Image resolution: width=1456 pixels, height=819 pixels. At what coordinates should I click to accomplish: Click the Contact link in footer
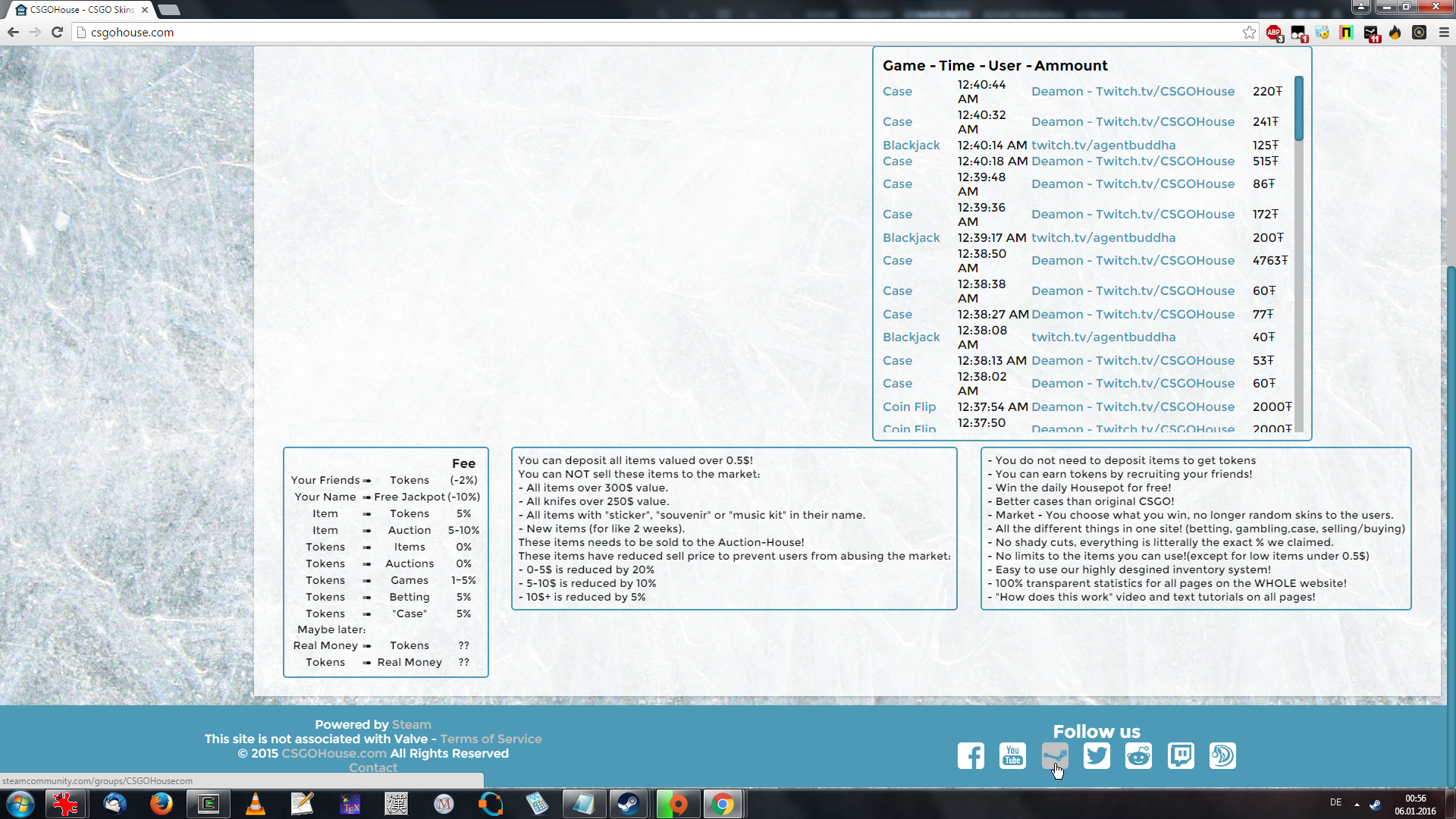pyautogui.click(x=372, y=767)
